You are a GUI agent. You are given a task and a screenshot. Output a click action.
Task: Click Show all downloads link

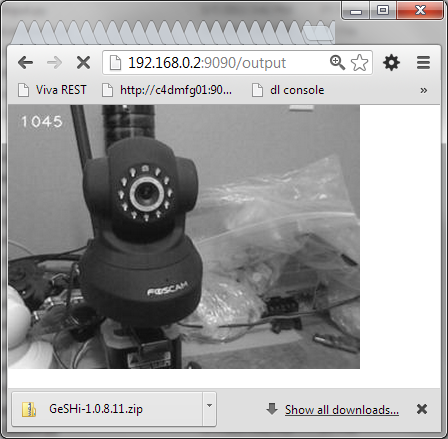point(342,410)
